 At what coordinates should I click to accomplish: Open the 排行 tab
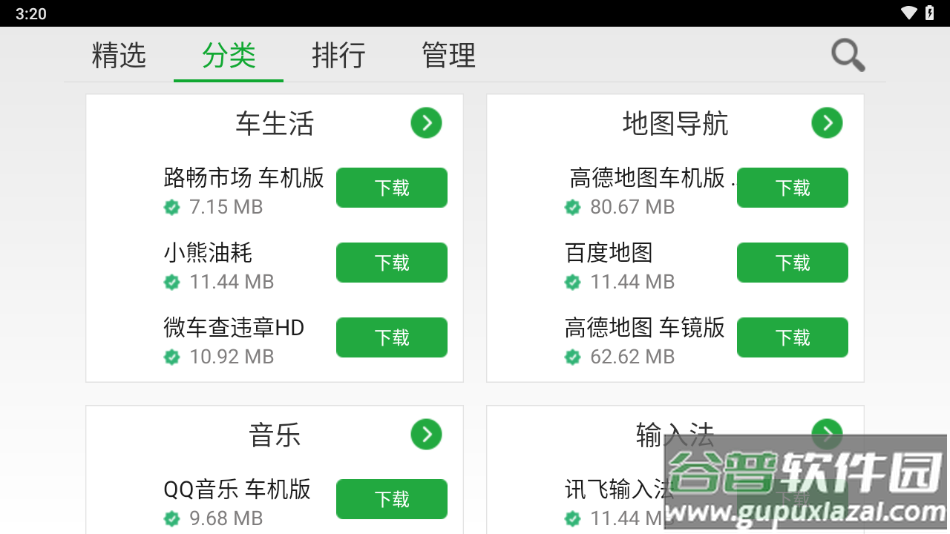pos(339,55)
